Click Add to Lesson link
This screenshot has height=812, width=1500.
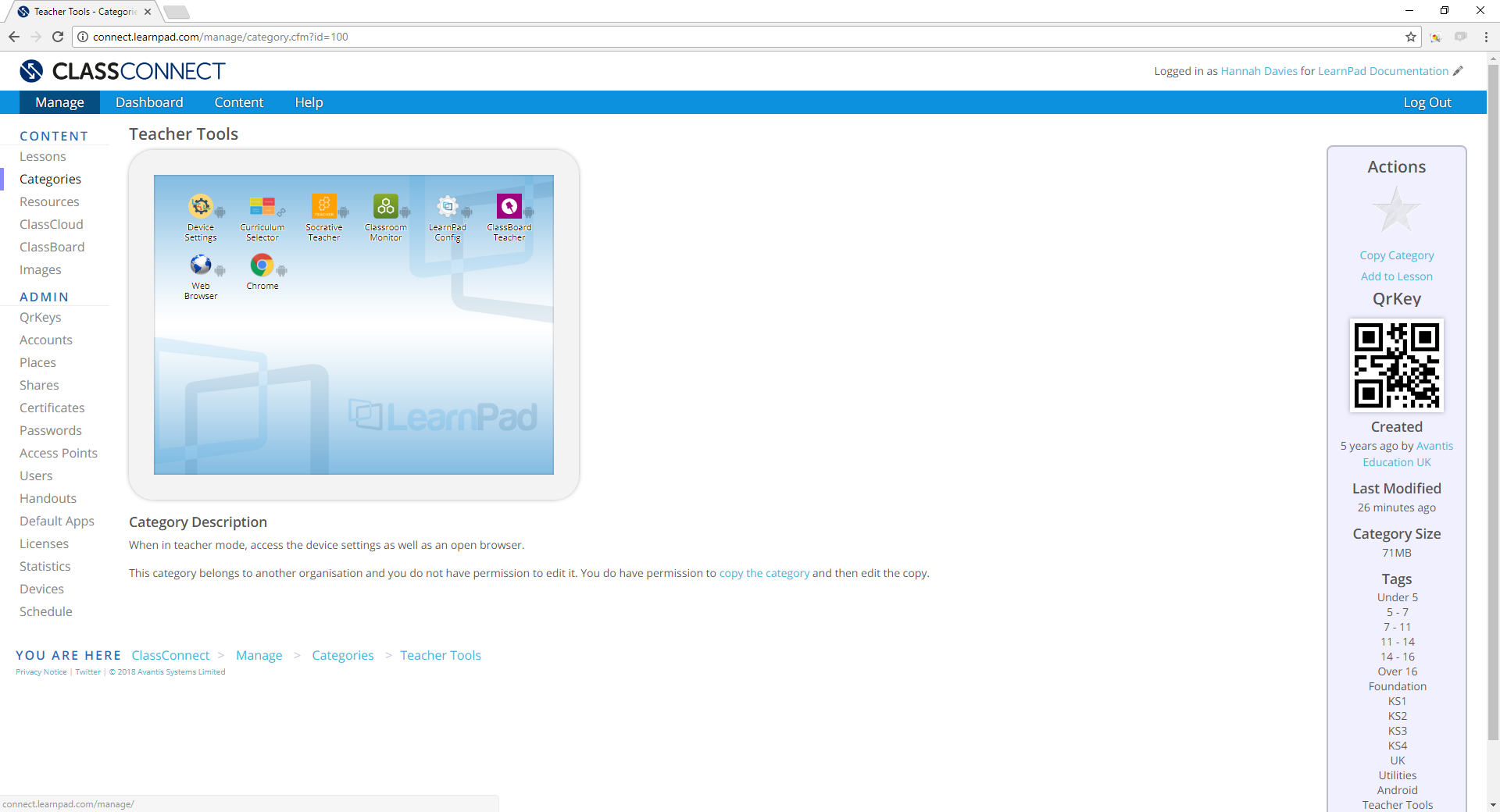(x=1397, y=276)
